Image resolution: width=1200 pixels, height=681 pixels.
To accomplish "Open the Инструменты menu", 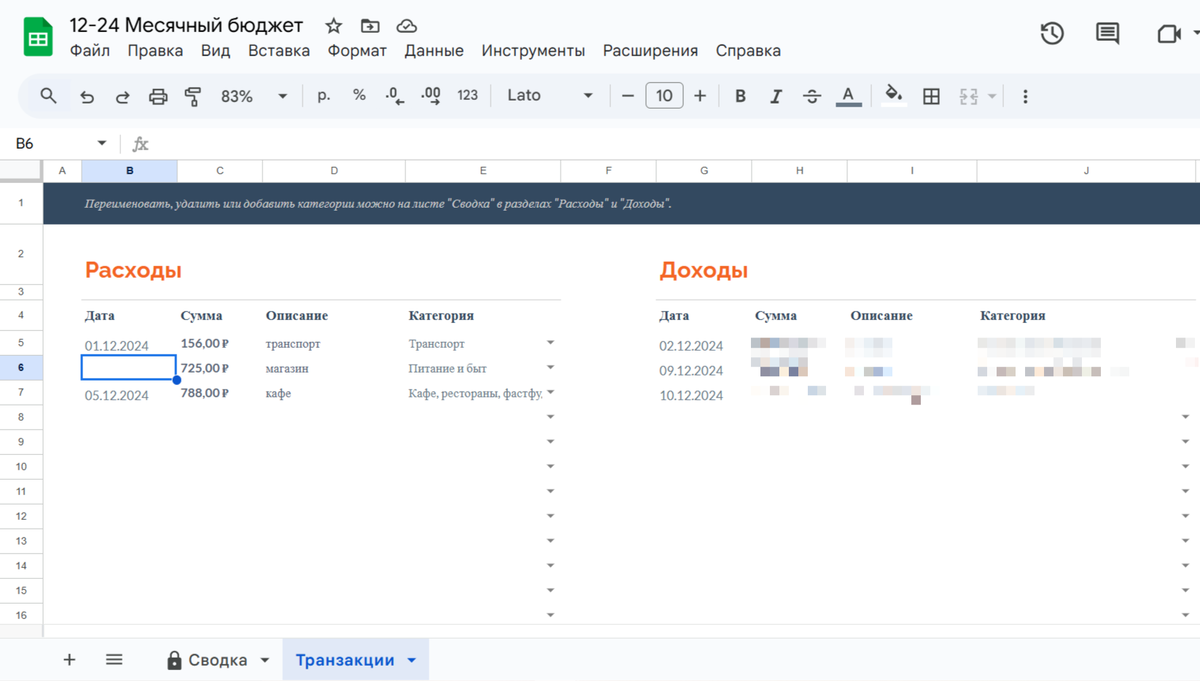I will [x=533, y=50].
